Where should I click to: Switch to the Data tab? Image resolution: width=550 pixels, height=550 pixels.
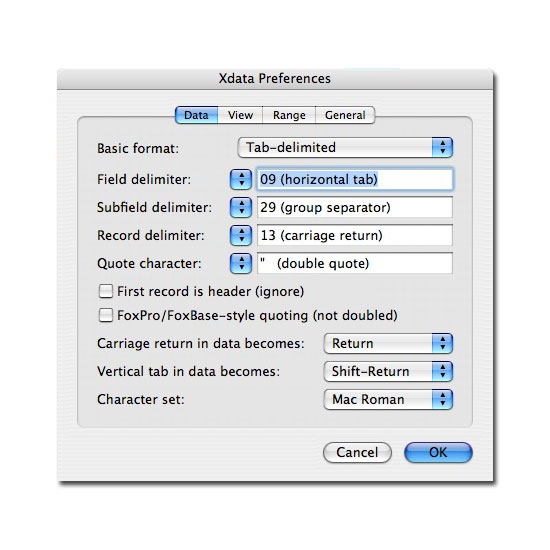(196, 115)
